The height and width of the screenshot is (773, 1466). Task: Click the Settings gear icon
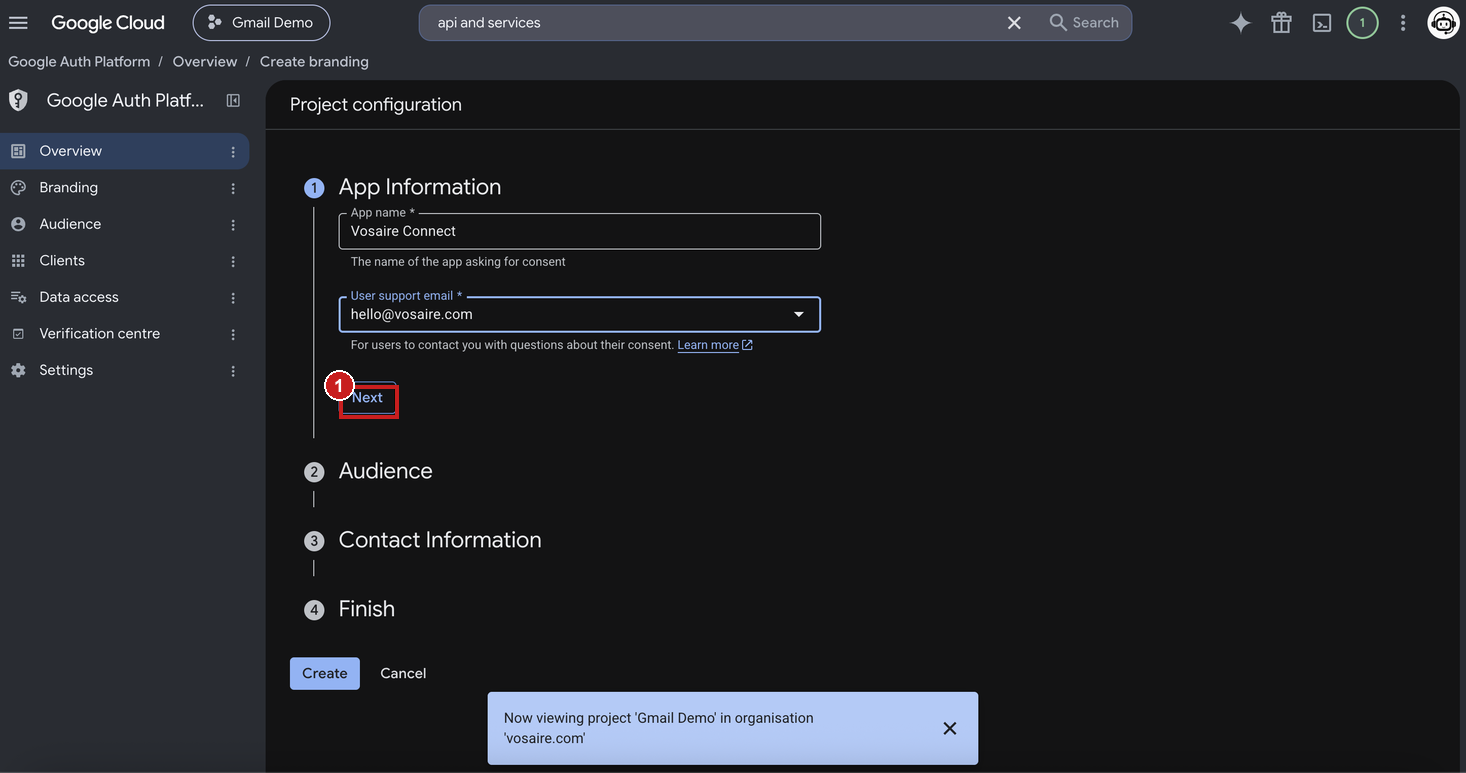click(18, 370)
